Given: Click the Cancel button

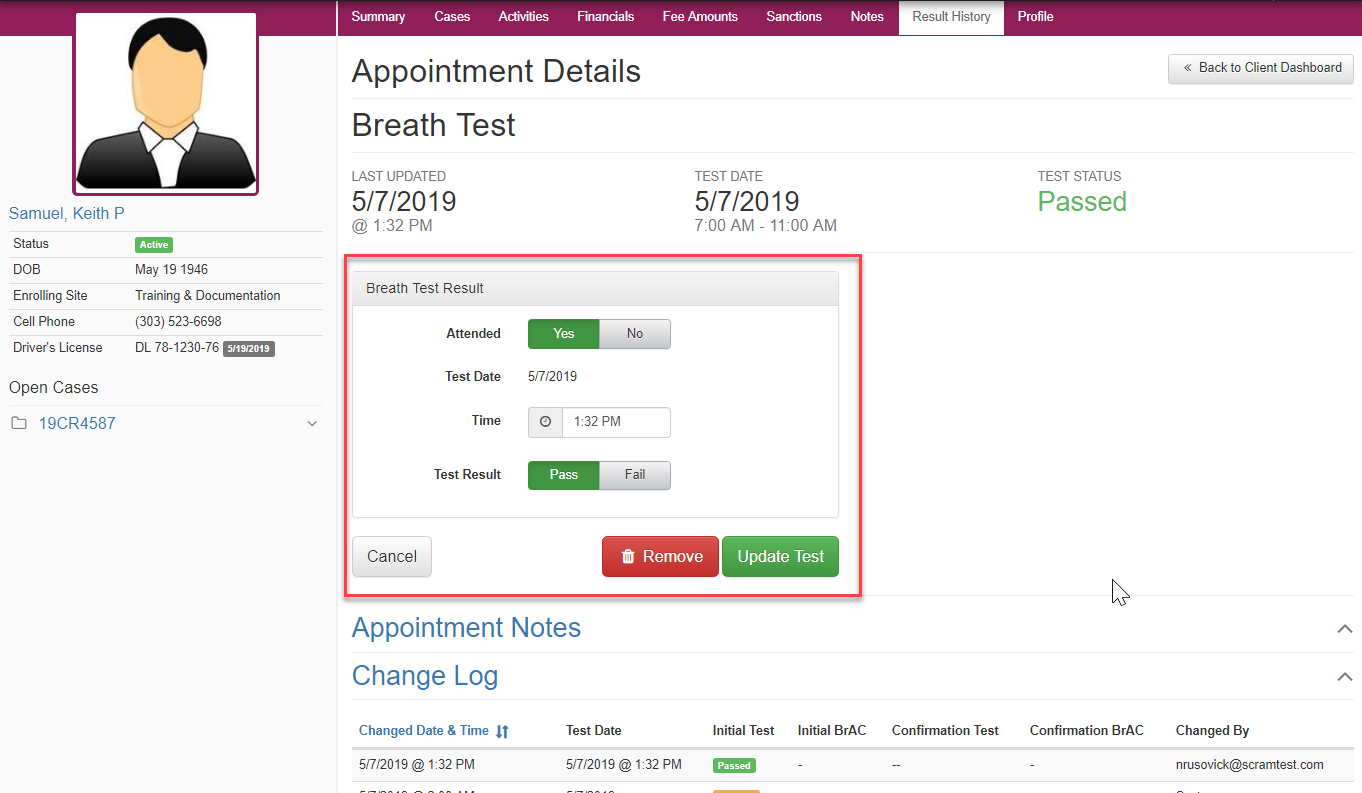Looking at the screenshot, I should [x=392, y=557].
